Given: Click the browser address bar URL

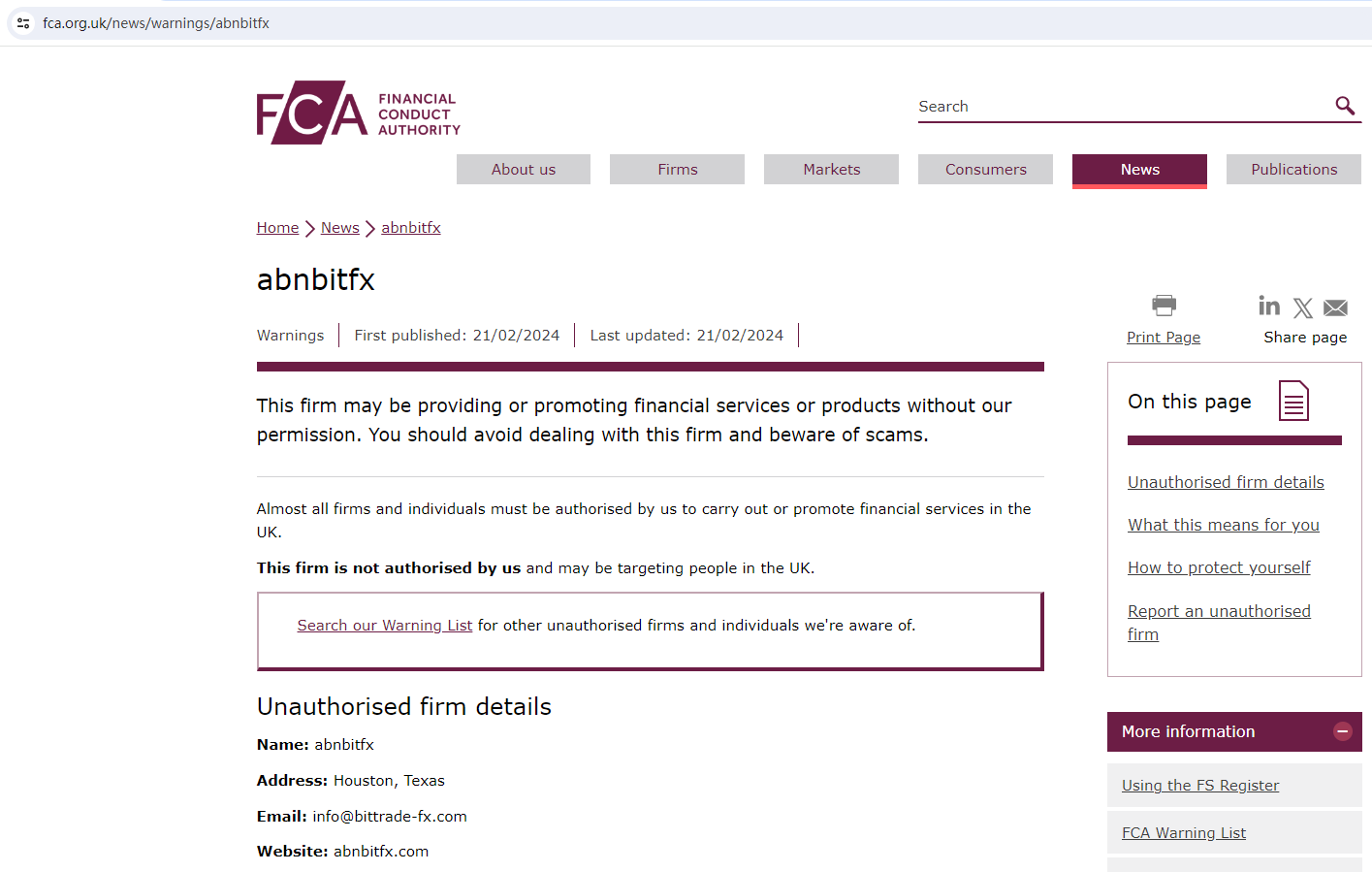Looking at the screenshot, I should coord(156,23).
